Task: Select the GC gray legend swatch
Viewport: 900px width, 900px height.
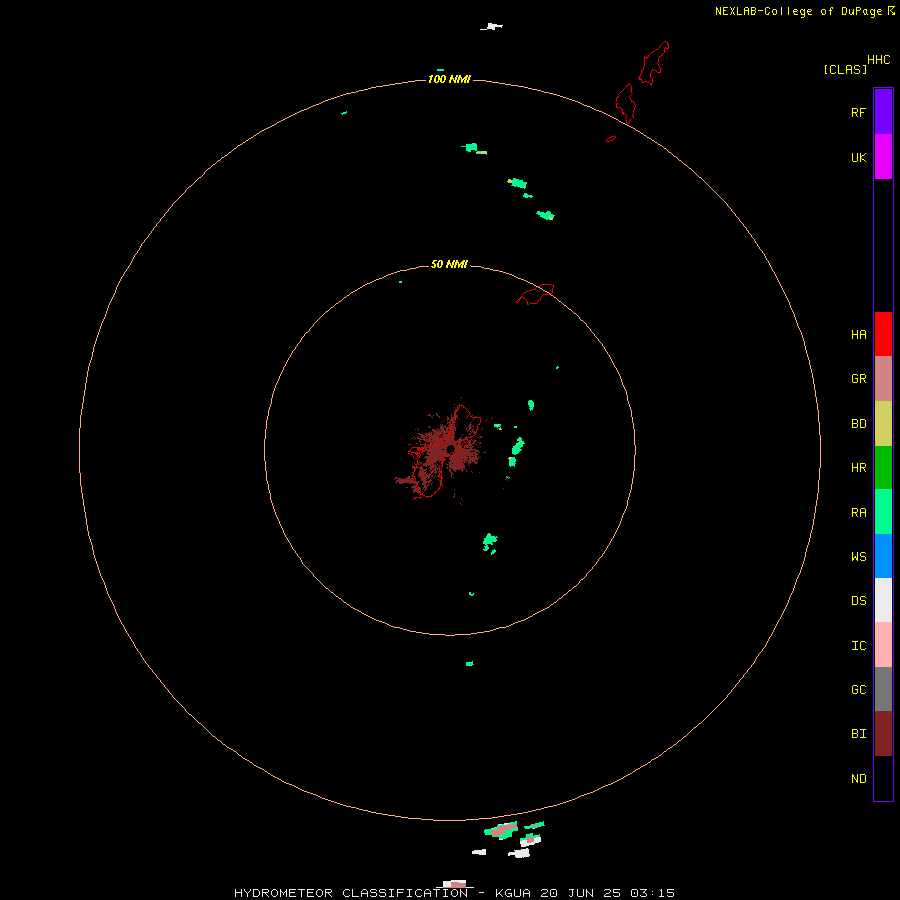Action: pyautogui.click(x=883, y=689)
